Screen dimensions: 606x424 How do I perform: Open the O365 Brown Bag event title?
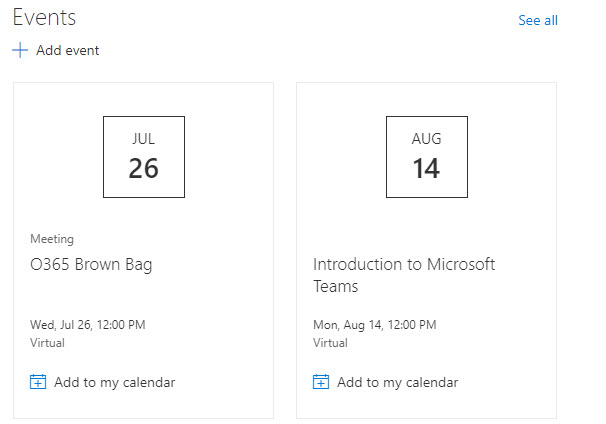pyautogui.click(x=91, y=264)
